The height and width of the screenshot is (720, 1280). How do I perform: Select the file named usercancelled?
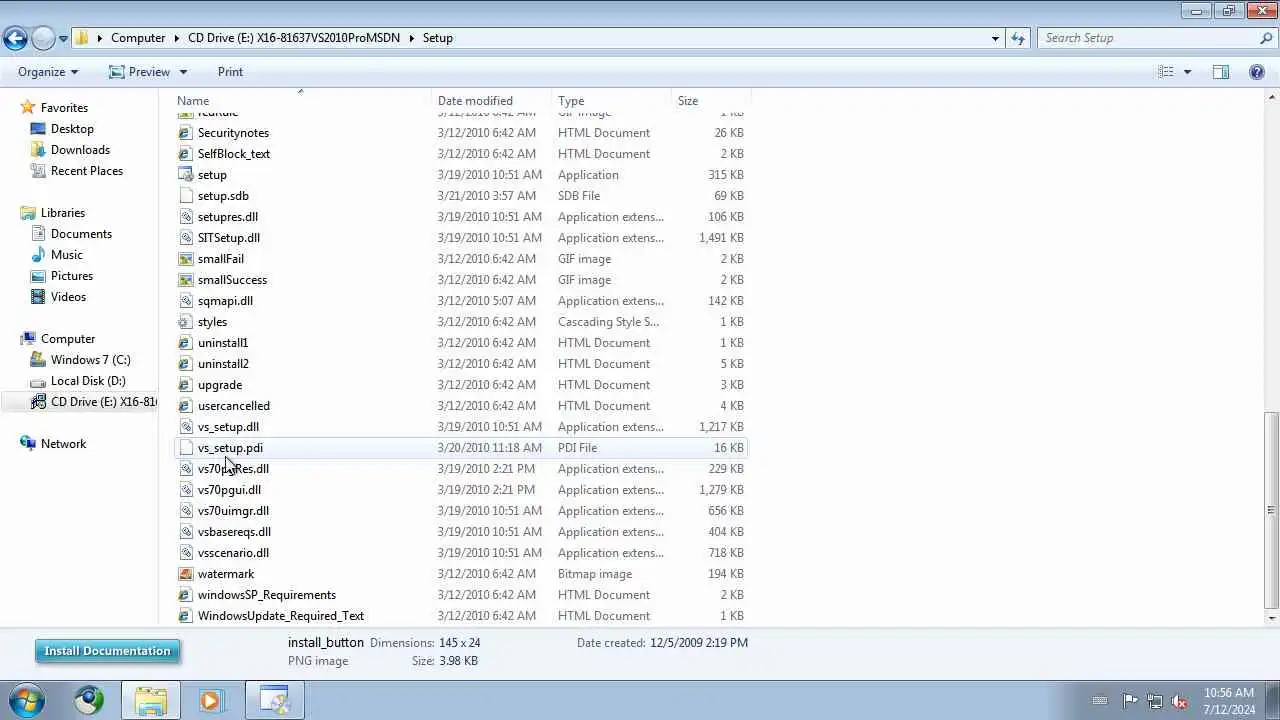[x=234, y=406]
